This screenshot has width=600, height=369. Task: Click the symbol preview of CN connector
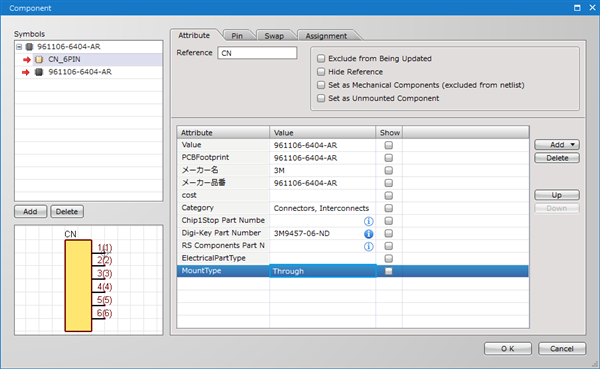coord(89,280)
